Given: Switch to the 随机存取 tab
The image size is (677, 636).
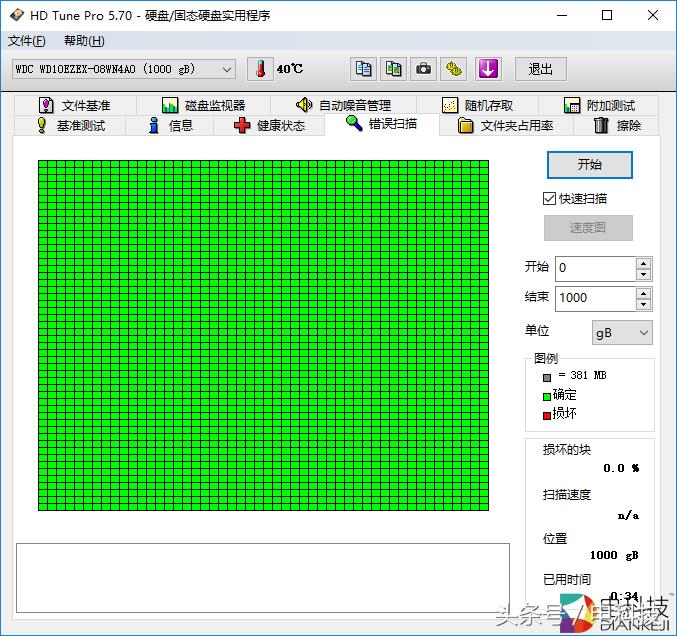Looking at the screenshot, I should coord(478,105).
